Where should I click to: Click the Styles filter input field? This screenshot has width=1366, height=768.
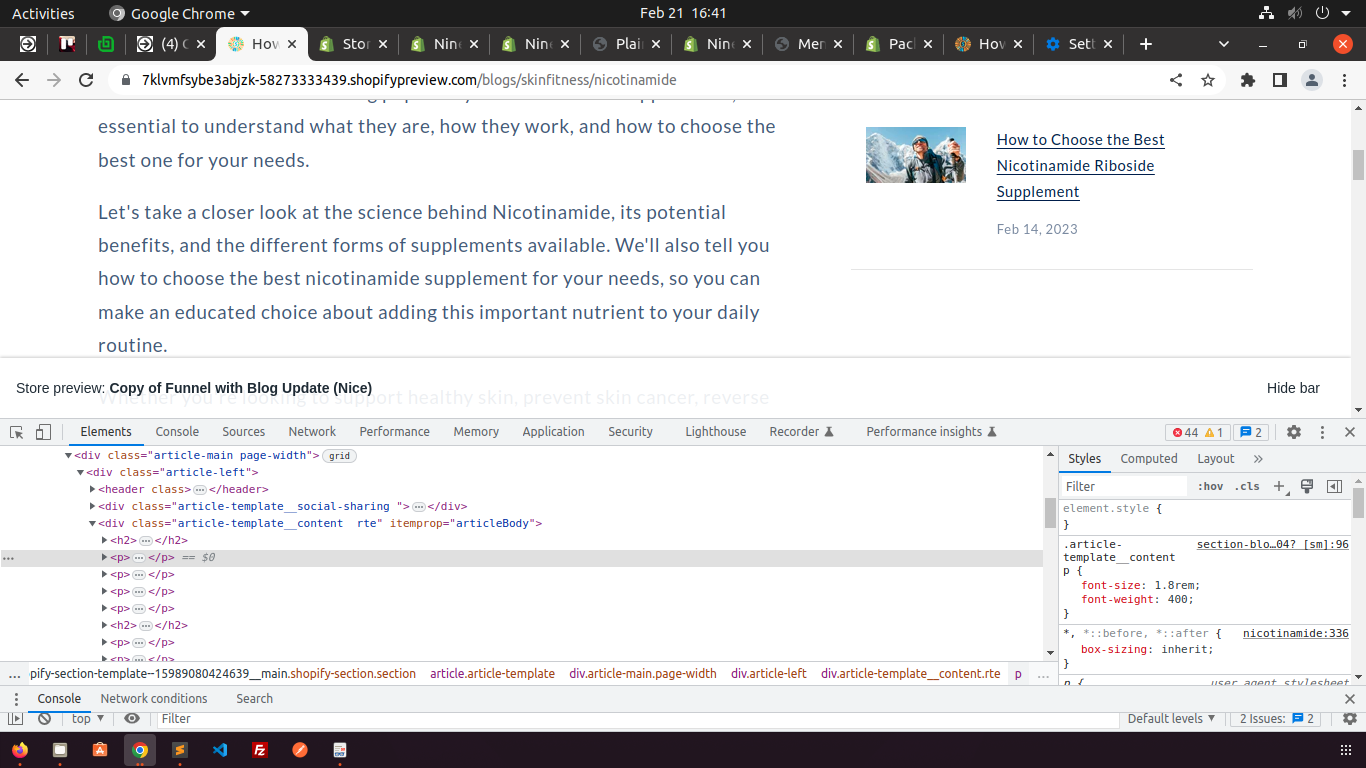(x=1122, y=486)
